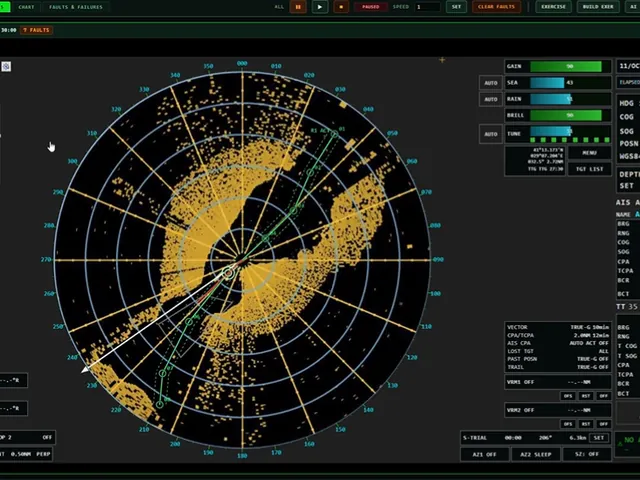The height and width of the screenshot is (480, 640).
Task: Toggle the VRM2 OFF field
Action: pyautogui.click(x=558, y=410)
